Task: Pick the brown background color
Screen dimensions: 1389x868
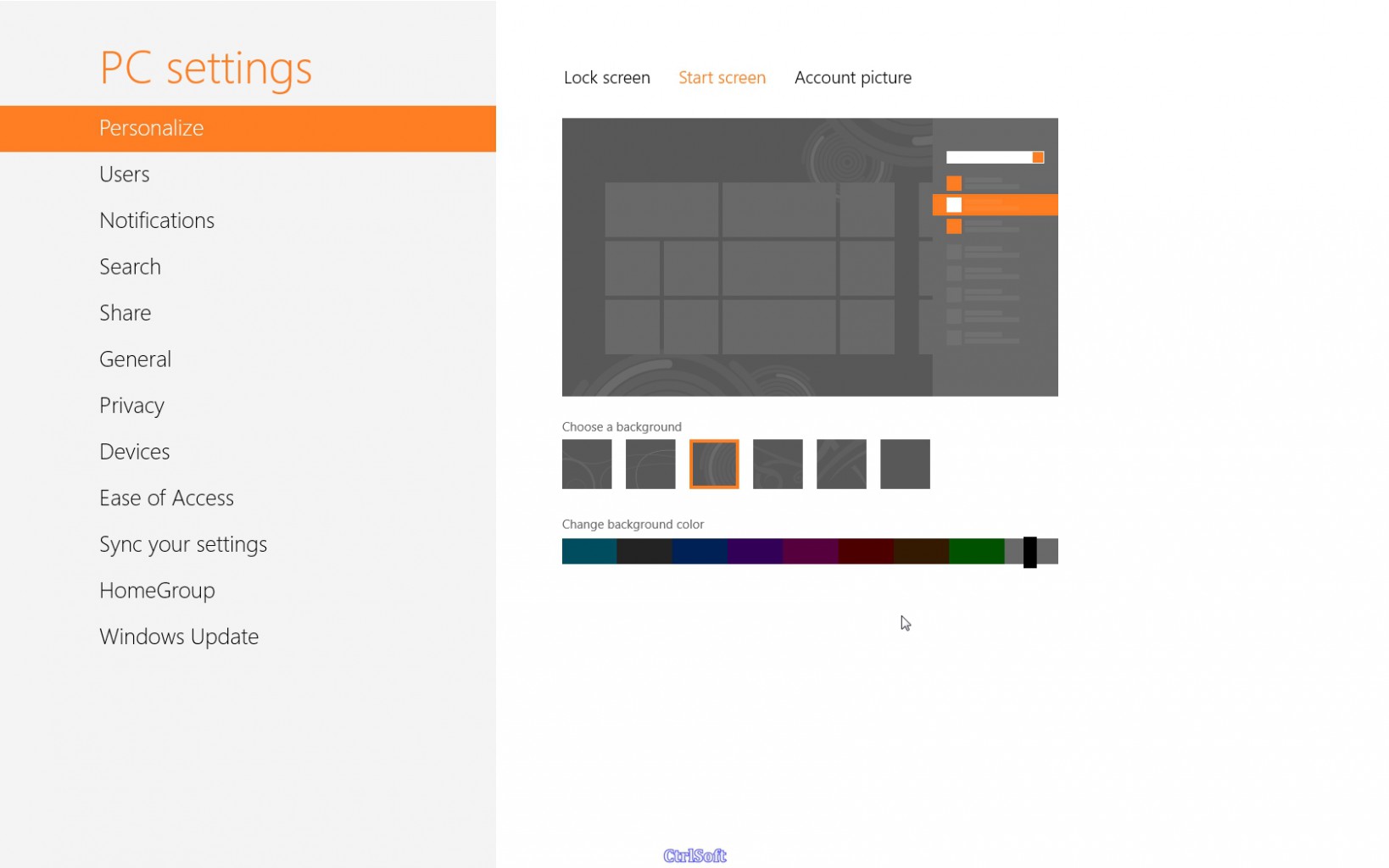Action: (921, 551)
